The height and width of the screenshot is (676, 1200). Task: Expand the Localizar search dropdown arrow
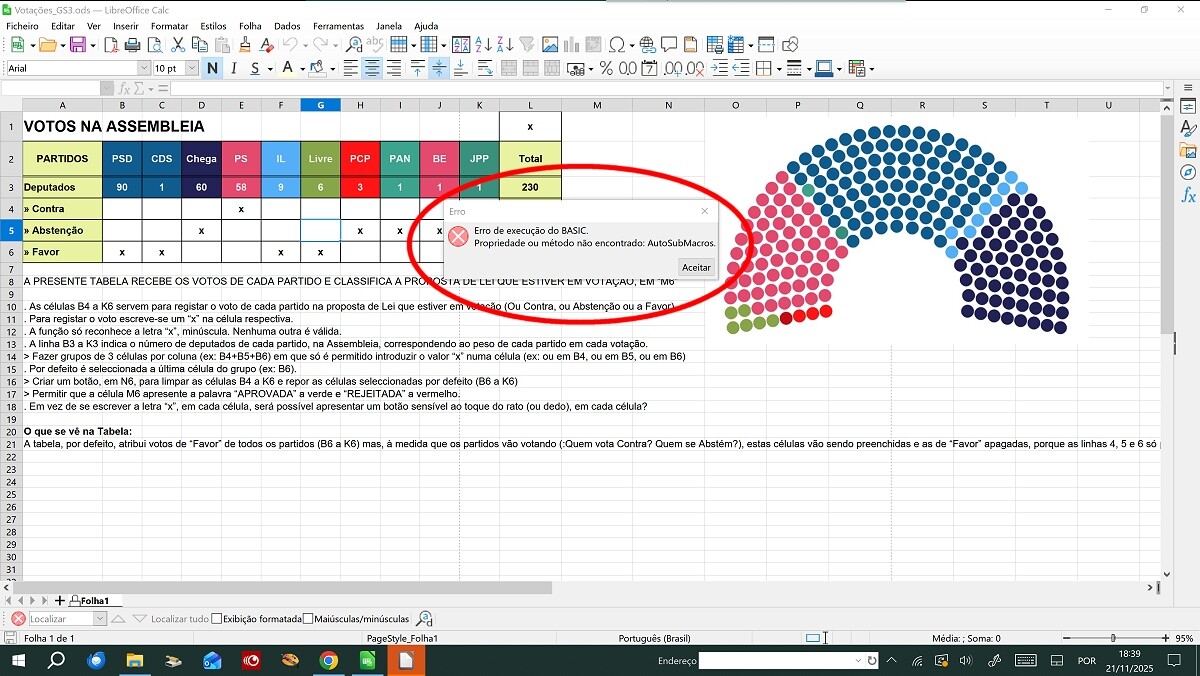[x=99, y=619]
